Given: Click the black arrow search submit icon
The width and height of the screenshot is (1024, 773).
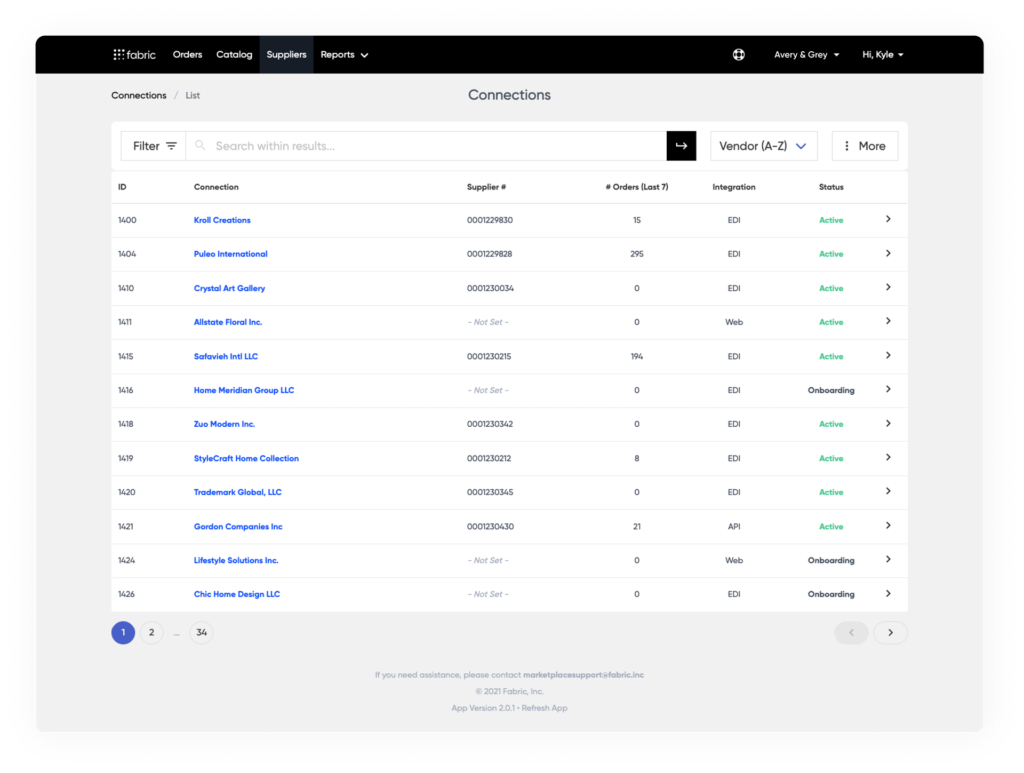Looking at the screenshot, I should point(681,145).
